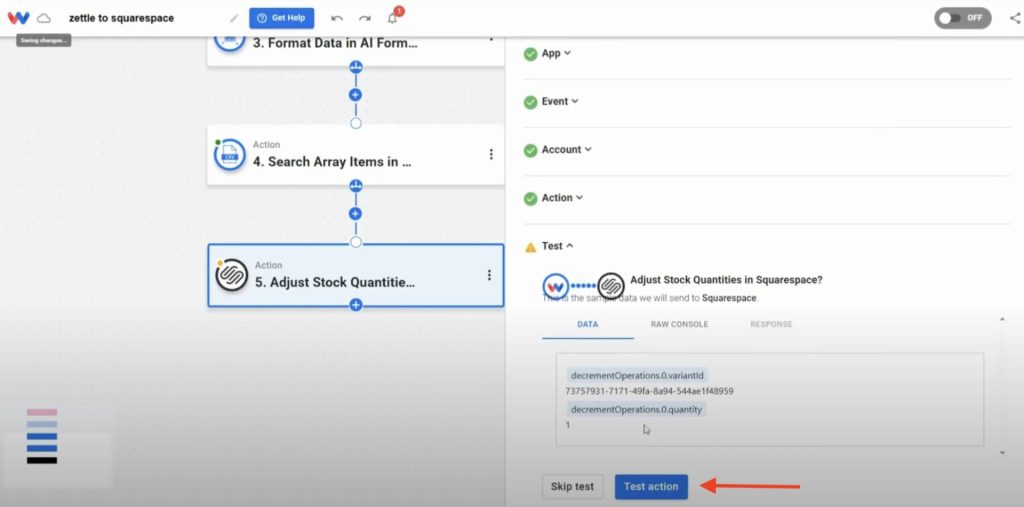The width and height of the screenshot is (1024, 507).
Task: Open the notifications bell
Action: [x=392, y=18]
